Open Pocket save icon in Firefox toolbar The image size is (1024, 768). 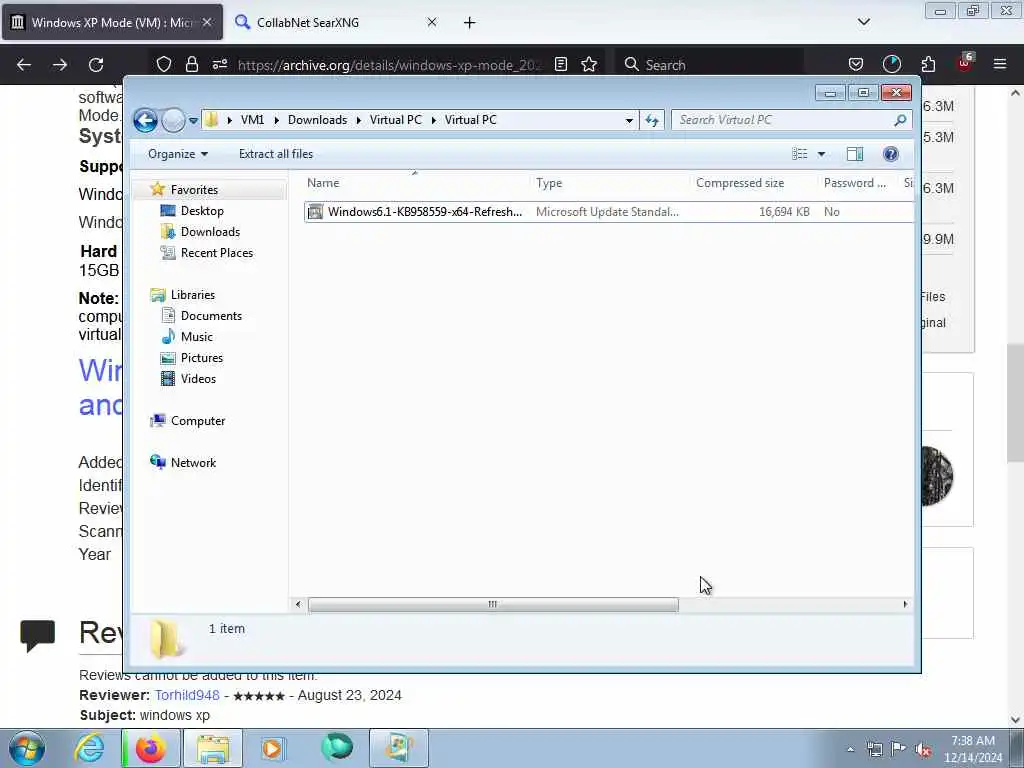(856, 64)
